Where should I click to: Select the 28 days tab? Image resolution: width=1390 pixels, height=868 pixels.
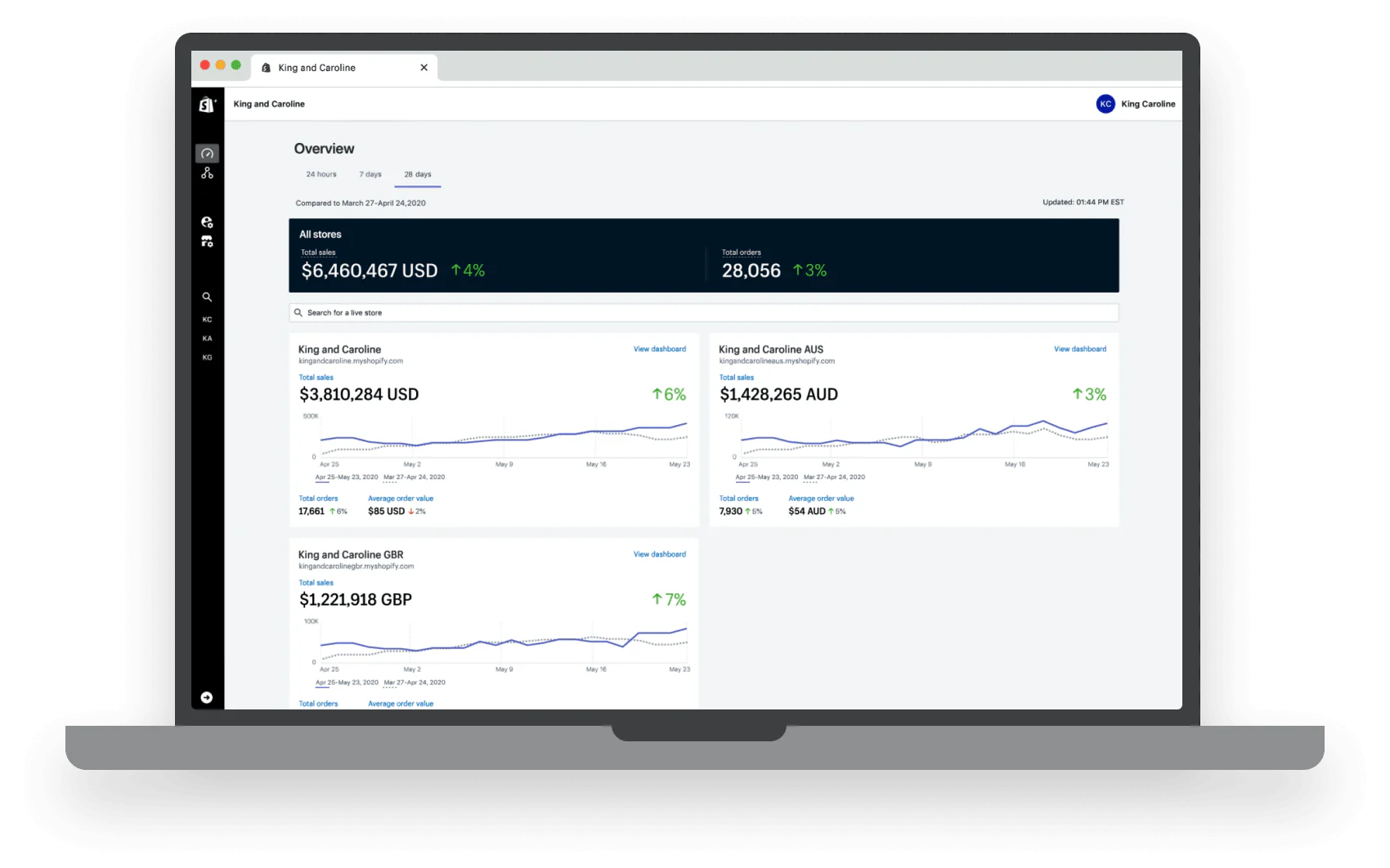coord(418,174)
